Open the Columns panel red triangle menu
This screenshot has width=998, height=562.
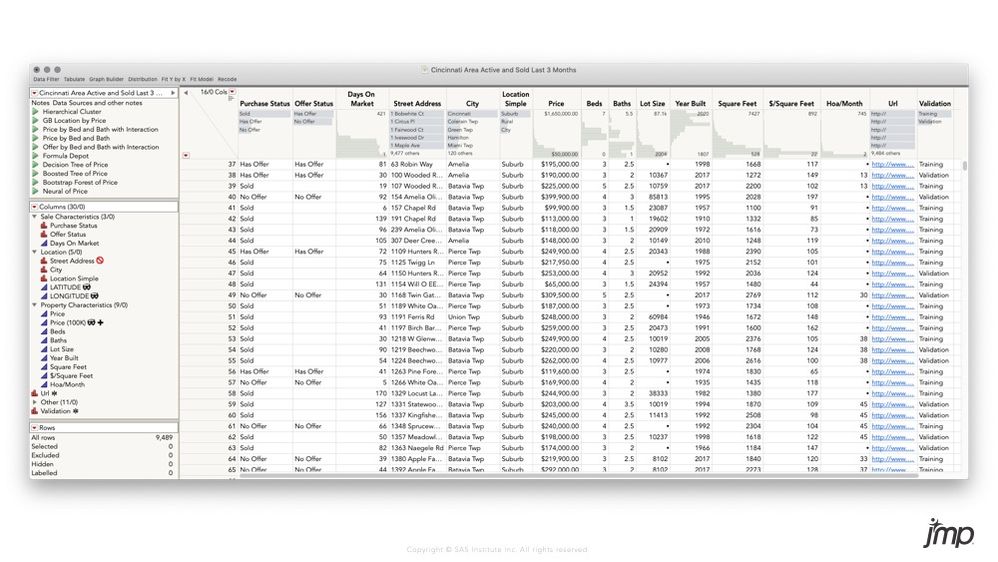(34, 207)
